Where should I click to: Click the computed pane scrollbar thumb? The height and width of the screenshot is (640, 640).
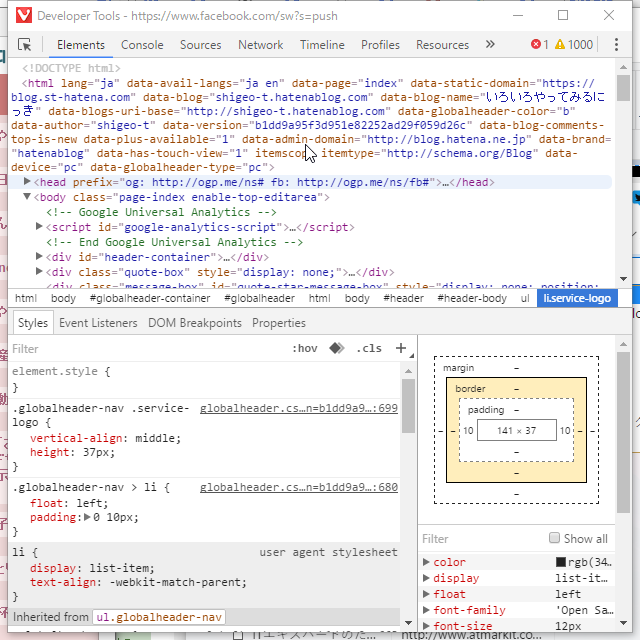point(623,432)
